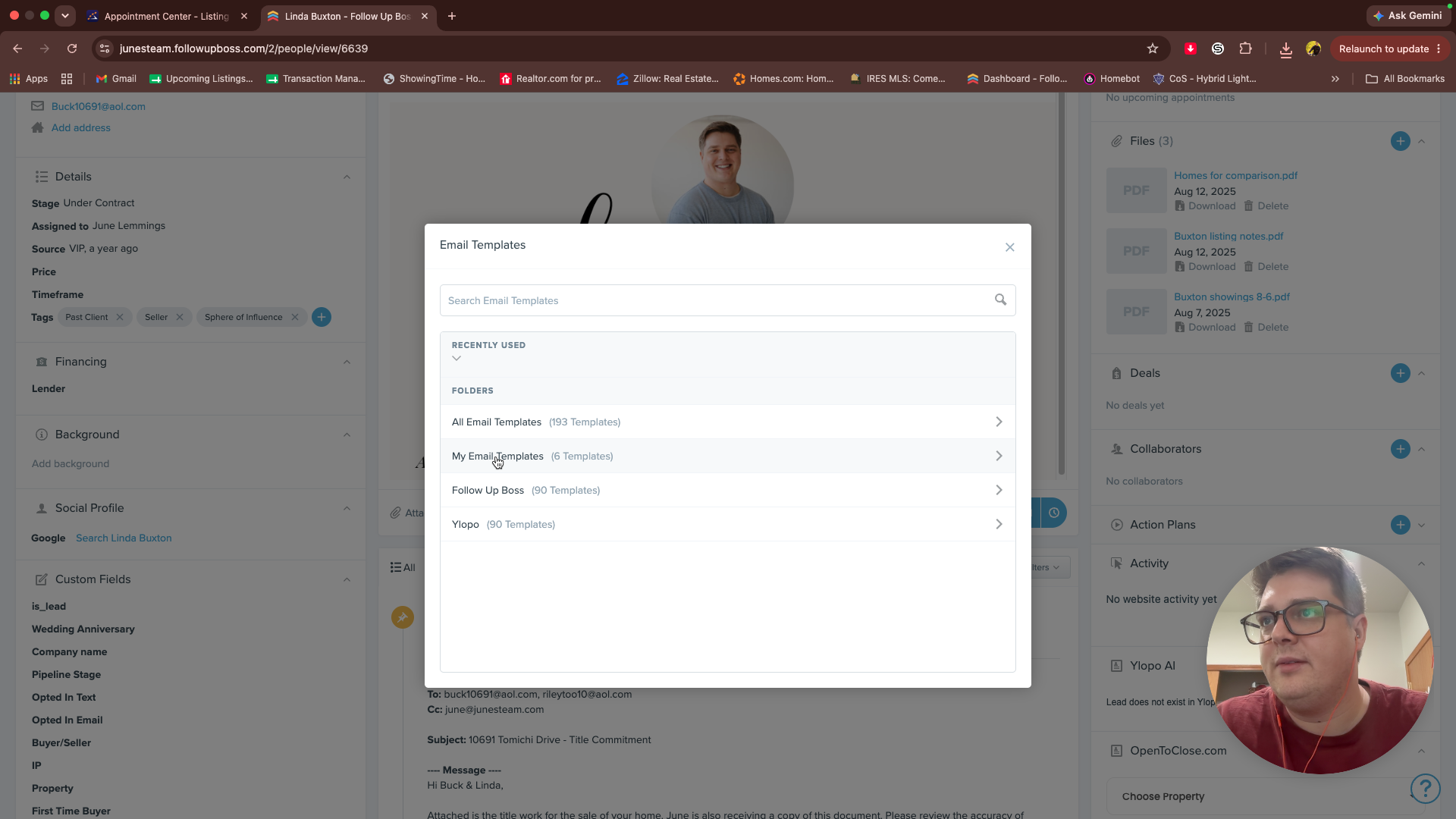
Task: Remove the Seller tag
Action: coord(179,317)
